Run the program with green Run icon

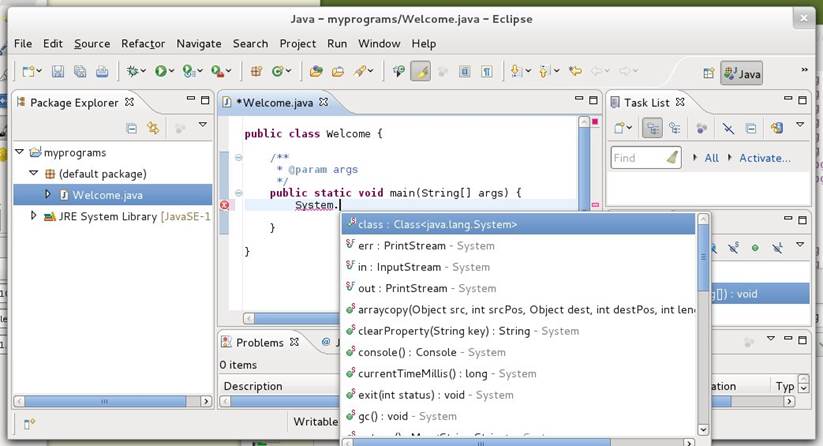[161, 71]
